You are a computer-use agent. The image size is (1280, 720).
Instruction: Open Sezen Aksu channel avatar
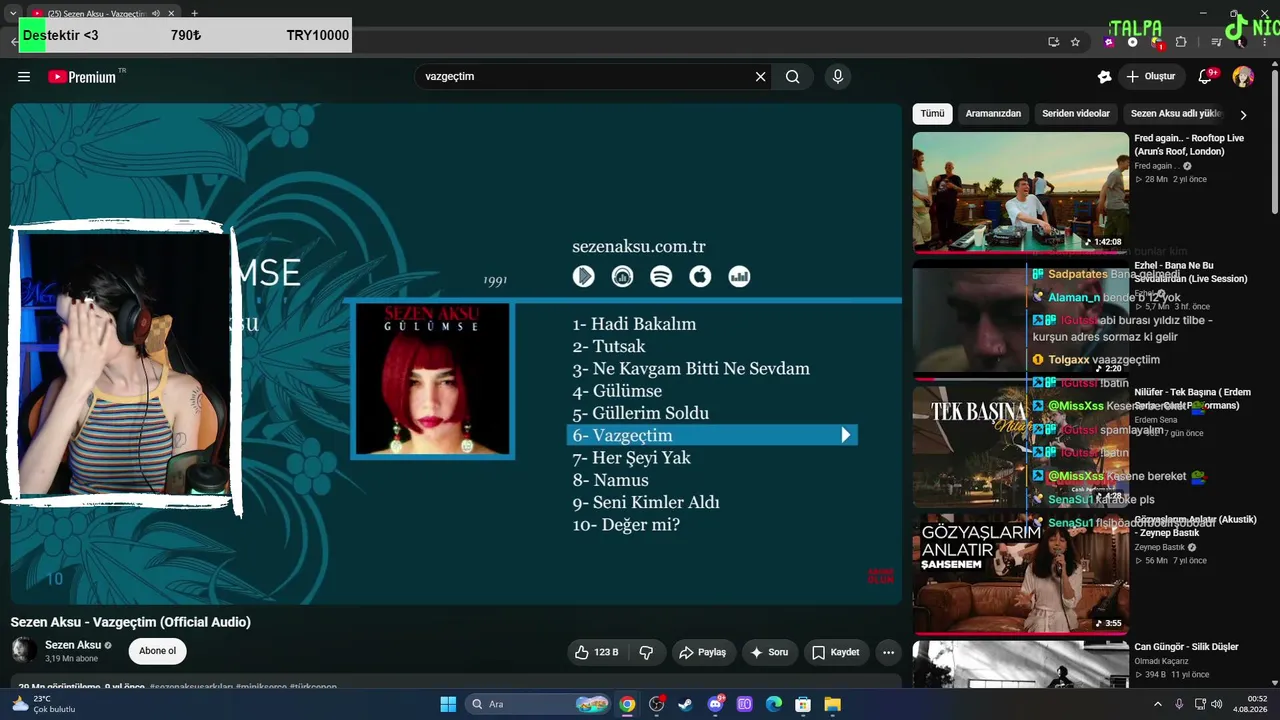click(24, 650)
